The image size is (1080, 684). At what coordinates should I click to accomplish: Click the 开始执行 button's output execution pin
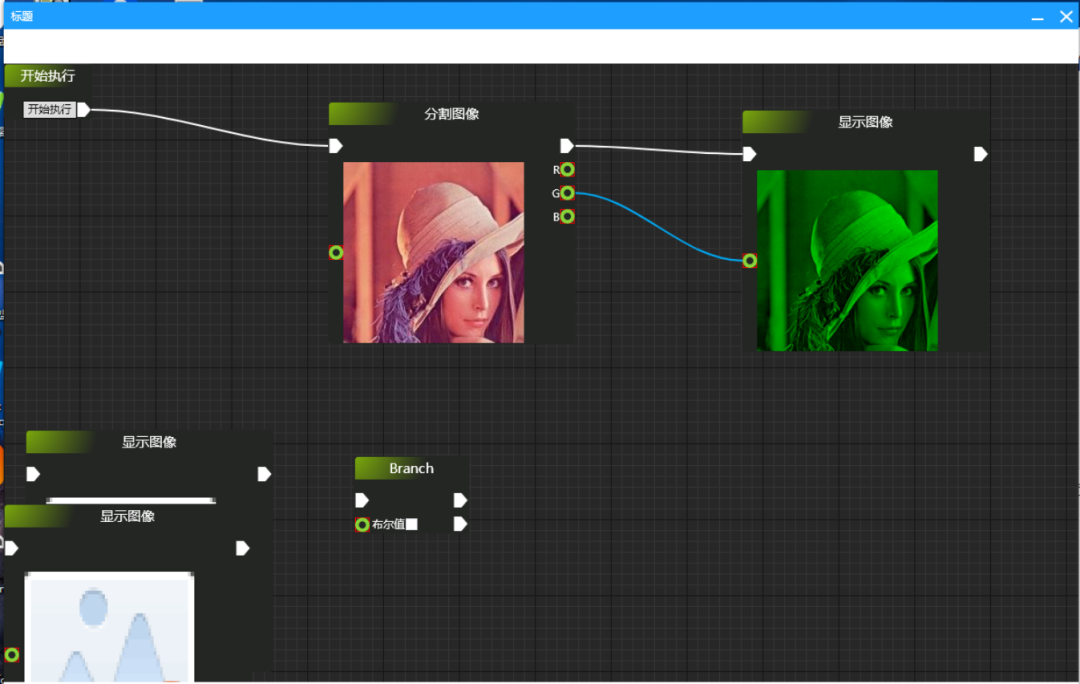click(84, 110)
